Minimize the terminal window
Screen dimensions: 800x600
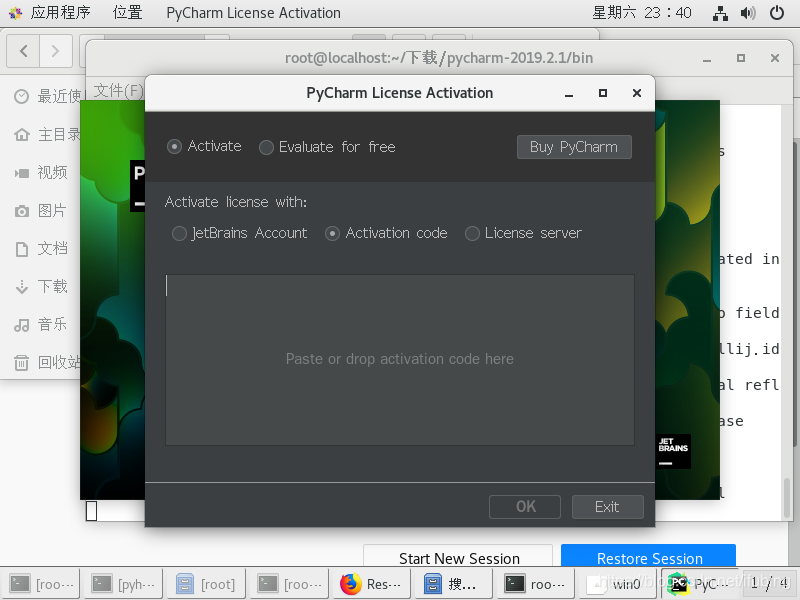click(x=707, y=58)
